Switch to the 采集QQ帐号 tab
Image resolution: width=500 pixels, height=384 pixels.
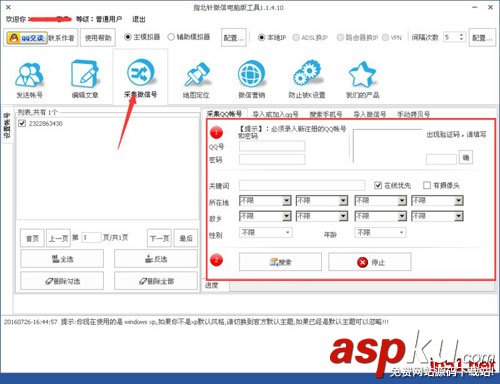[224, 114]
